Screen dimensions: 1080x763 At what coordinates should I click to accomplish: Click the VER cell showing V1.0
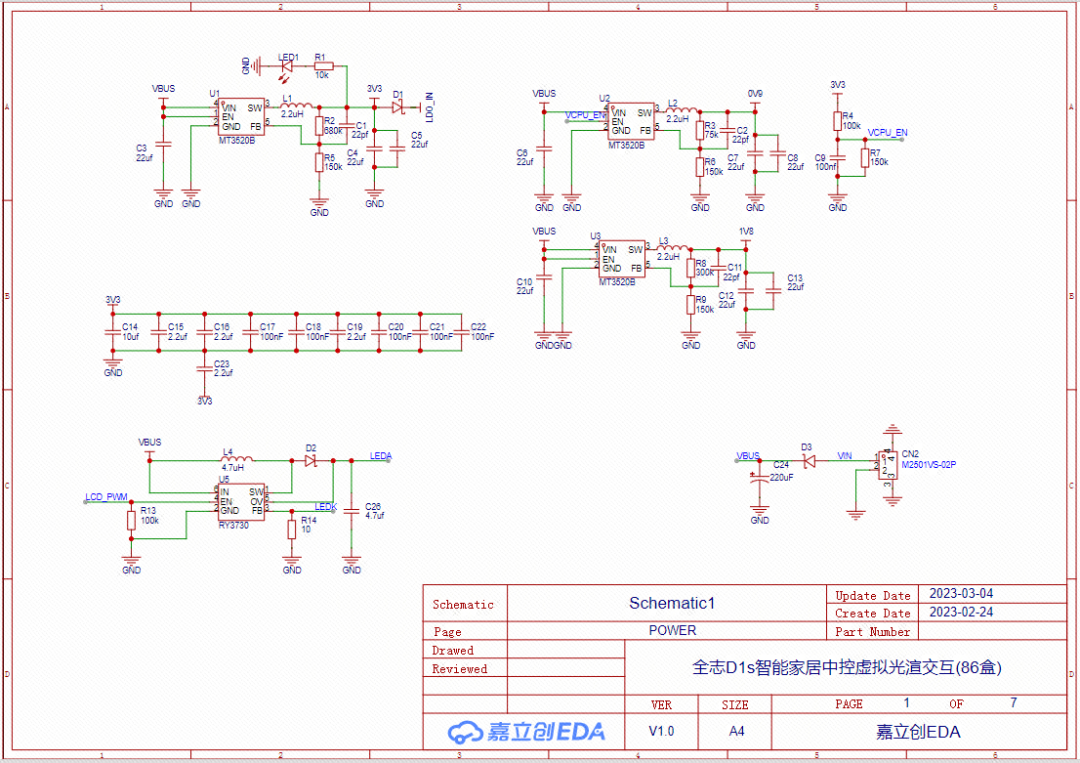[661, 731]
